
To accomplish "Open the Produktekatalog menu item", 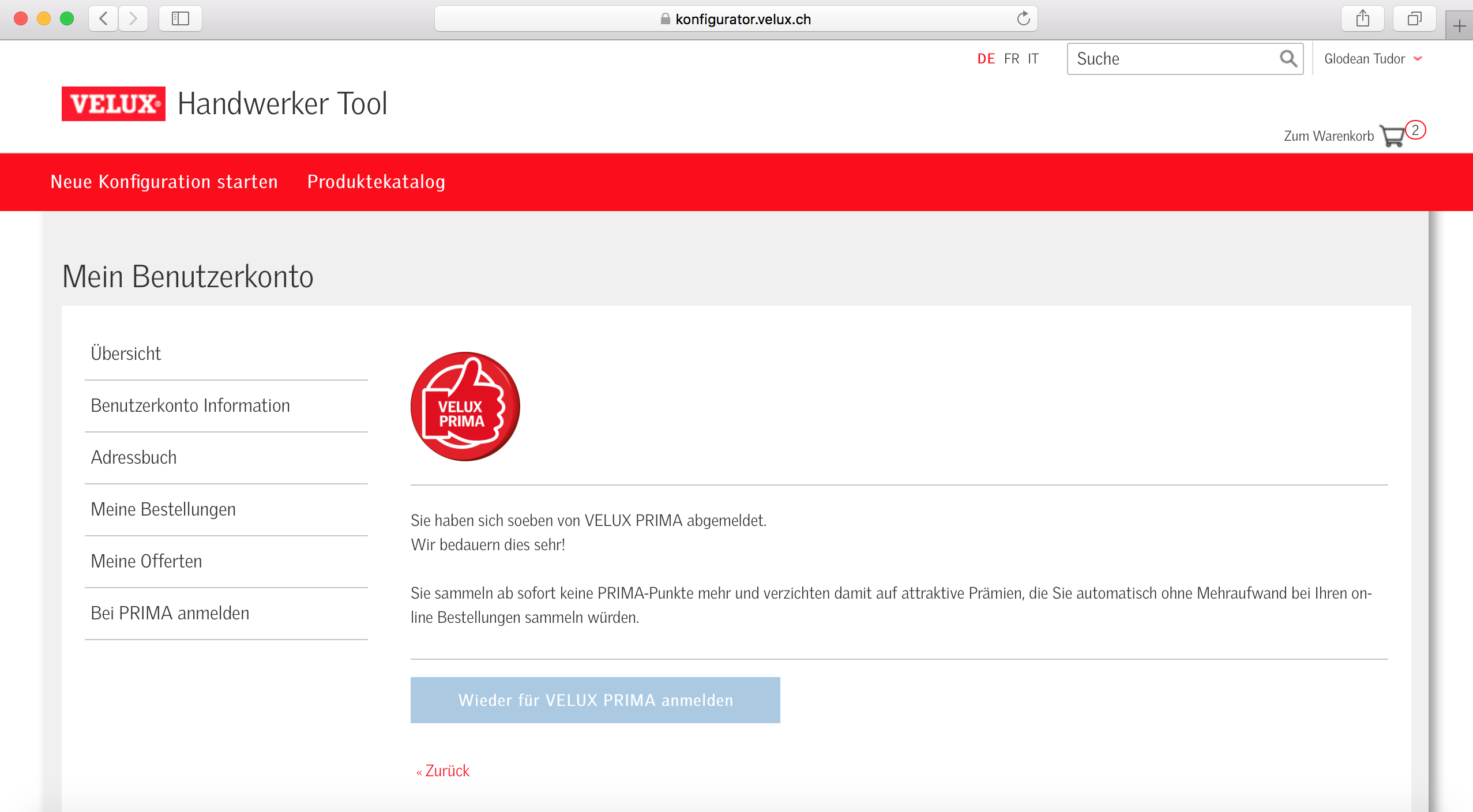I will coord(376,182).
